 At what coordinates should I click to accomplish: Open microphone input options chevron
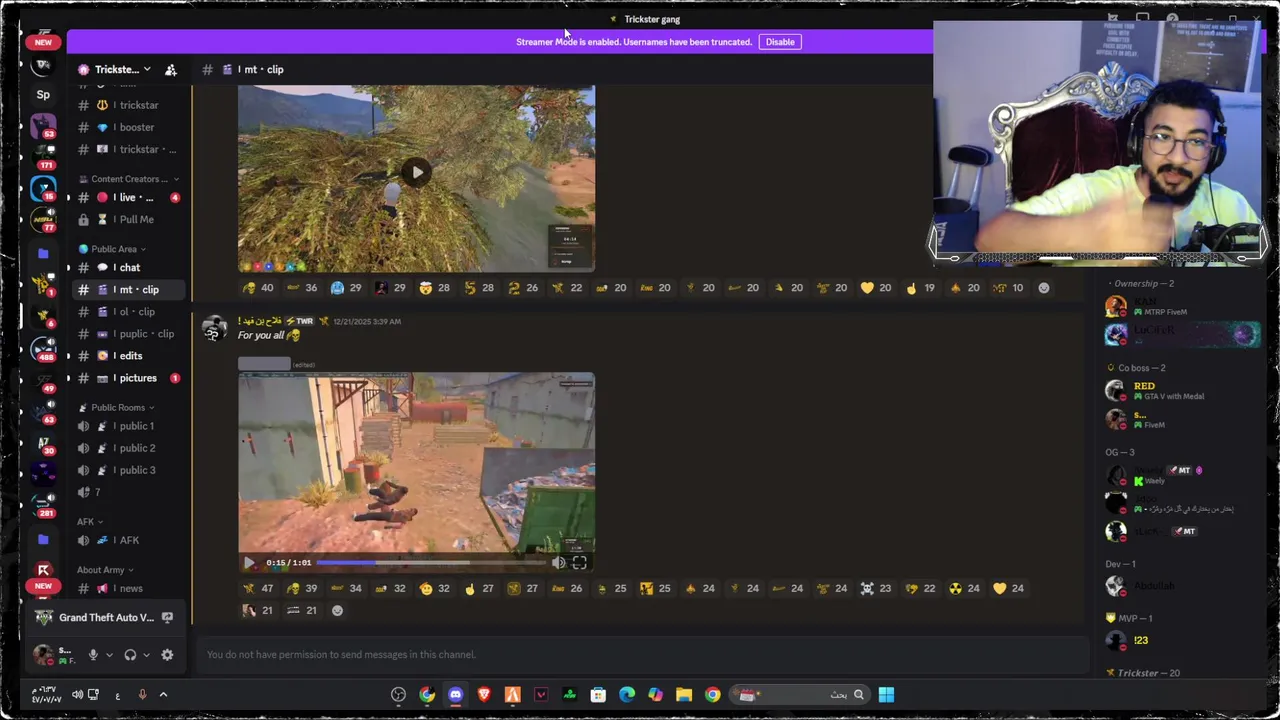pyautogui.click(x=109, y=655)
